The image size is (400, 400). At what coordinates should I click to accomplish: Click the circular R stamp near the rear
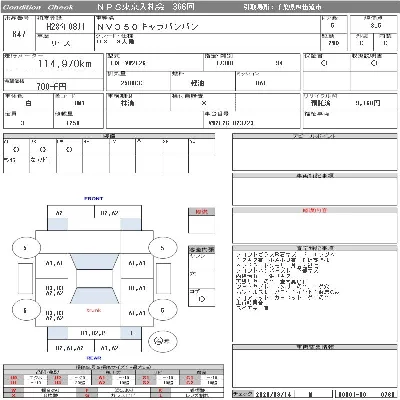point(162,341)
